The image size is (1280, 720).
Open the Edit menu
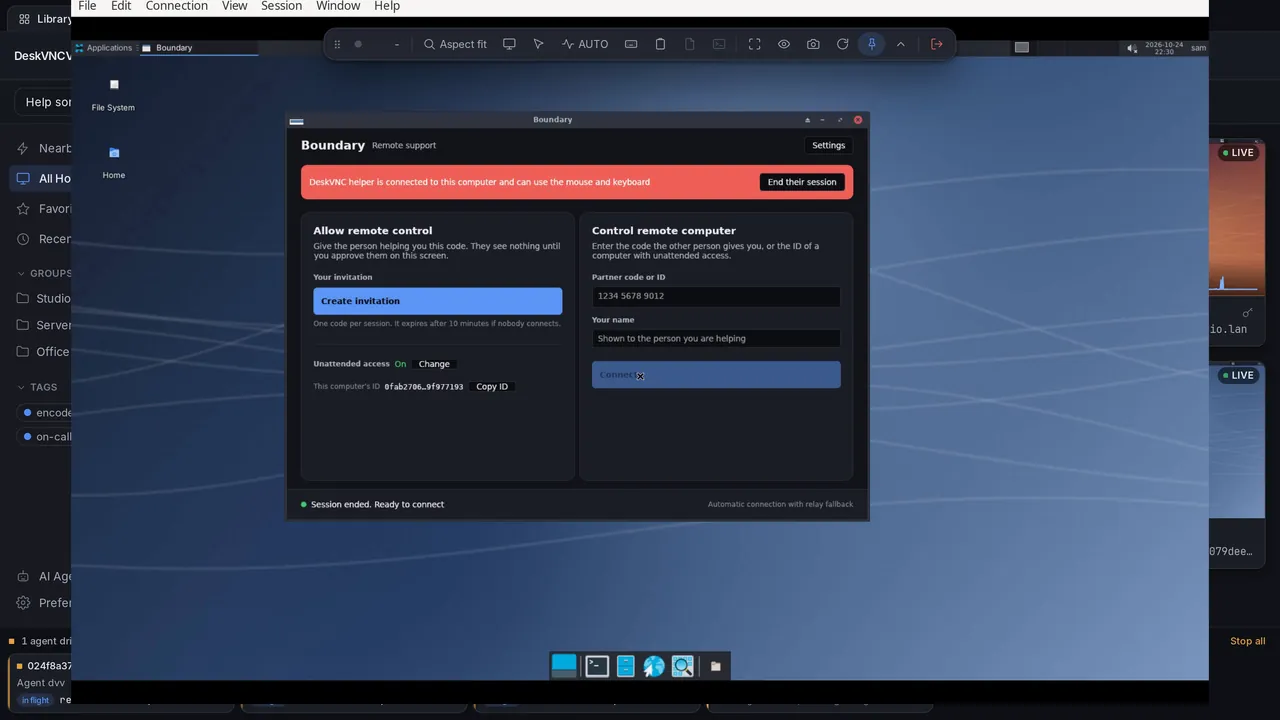tap(121, 6)
